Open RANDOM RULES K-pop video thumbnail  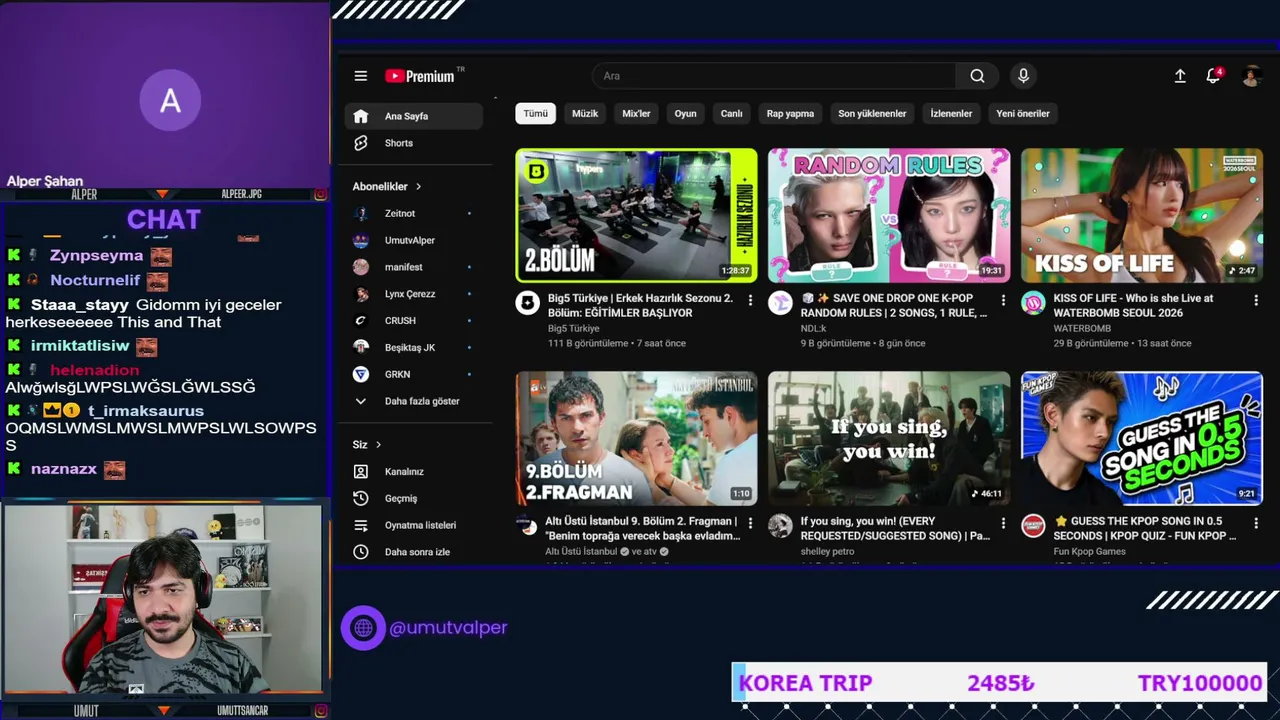click(889, 215)
